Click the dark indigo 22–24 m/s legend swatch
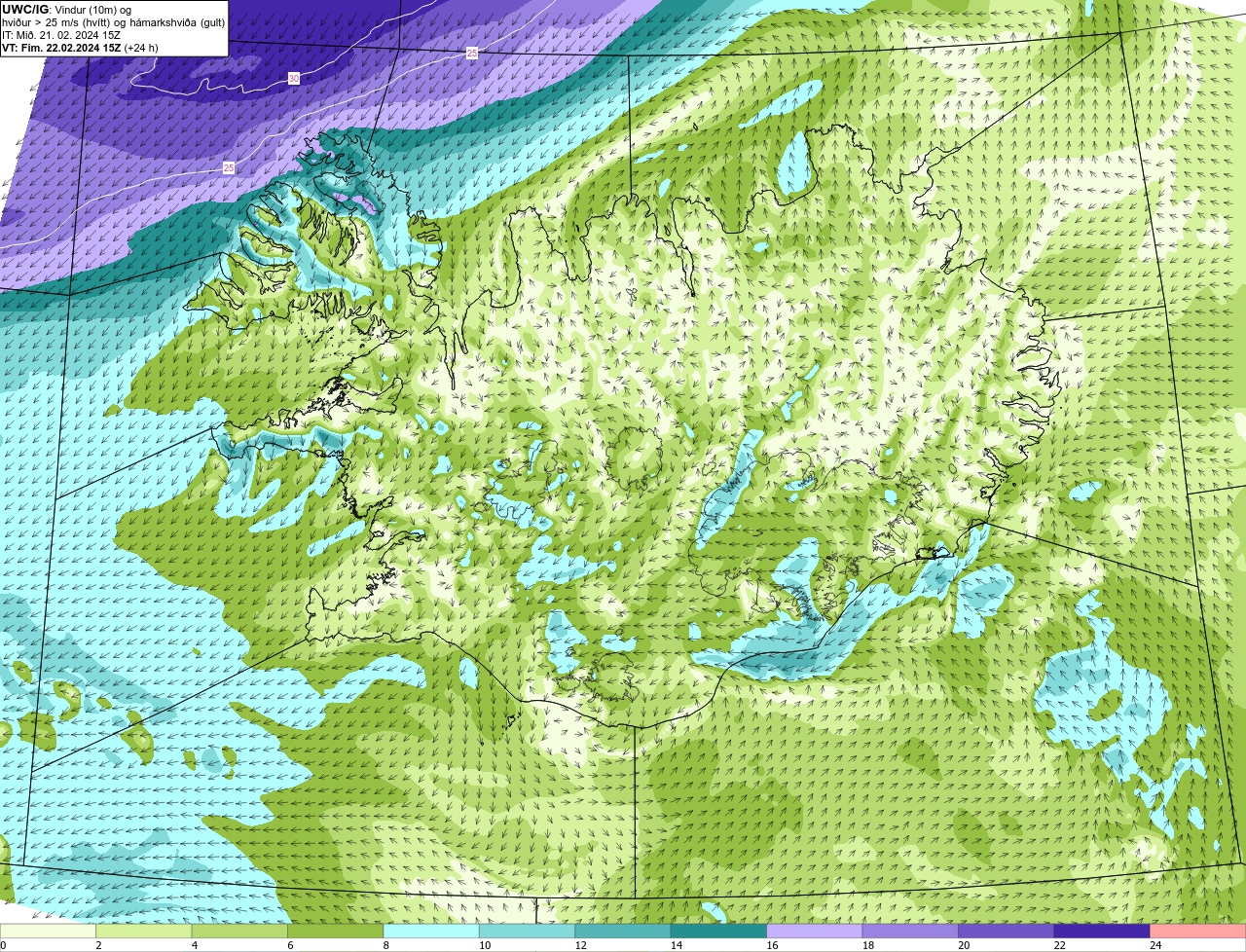 (1102, 931)
